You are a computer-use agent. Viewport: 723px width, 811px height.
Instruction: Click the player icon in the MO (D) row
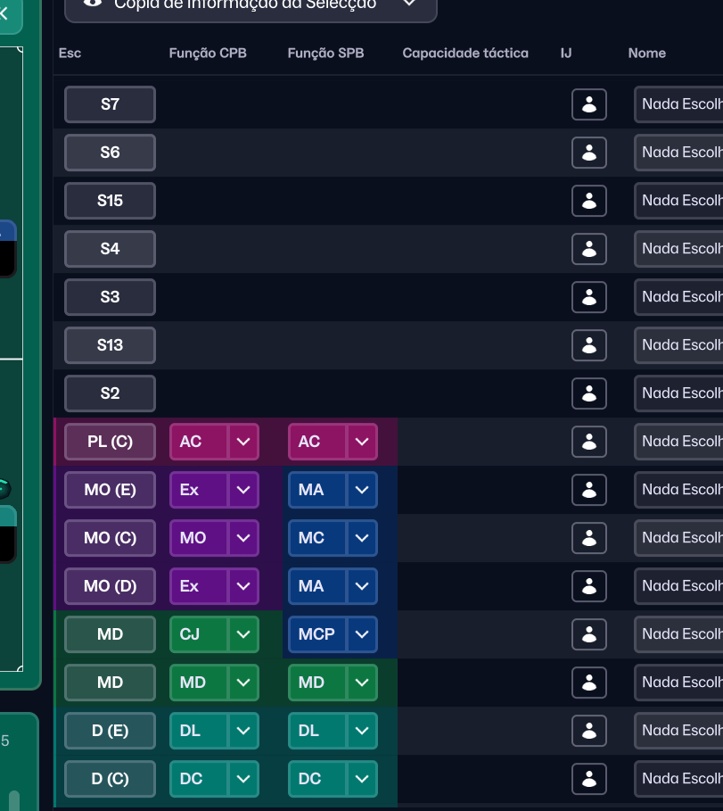coord(589,586)
